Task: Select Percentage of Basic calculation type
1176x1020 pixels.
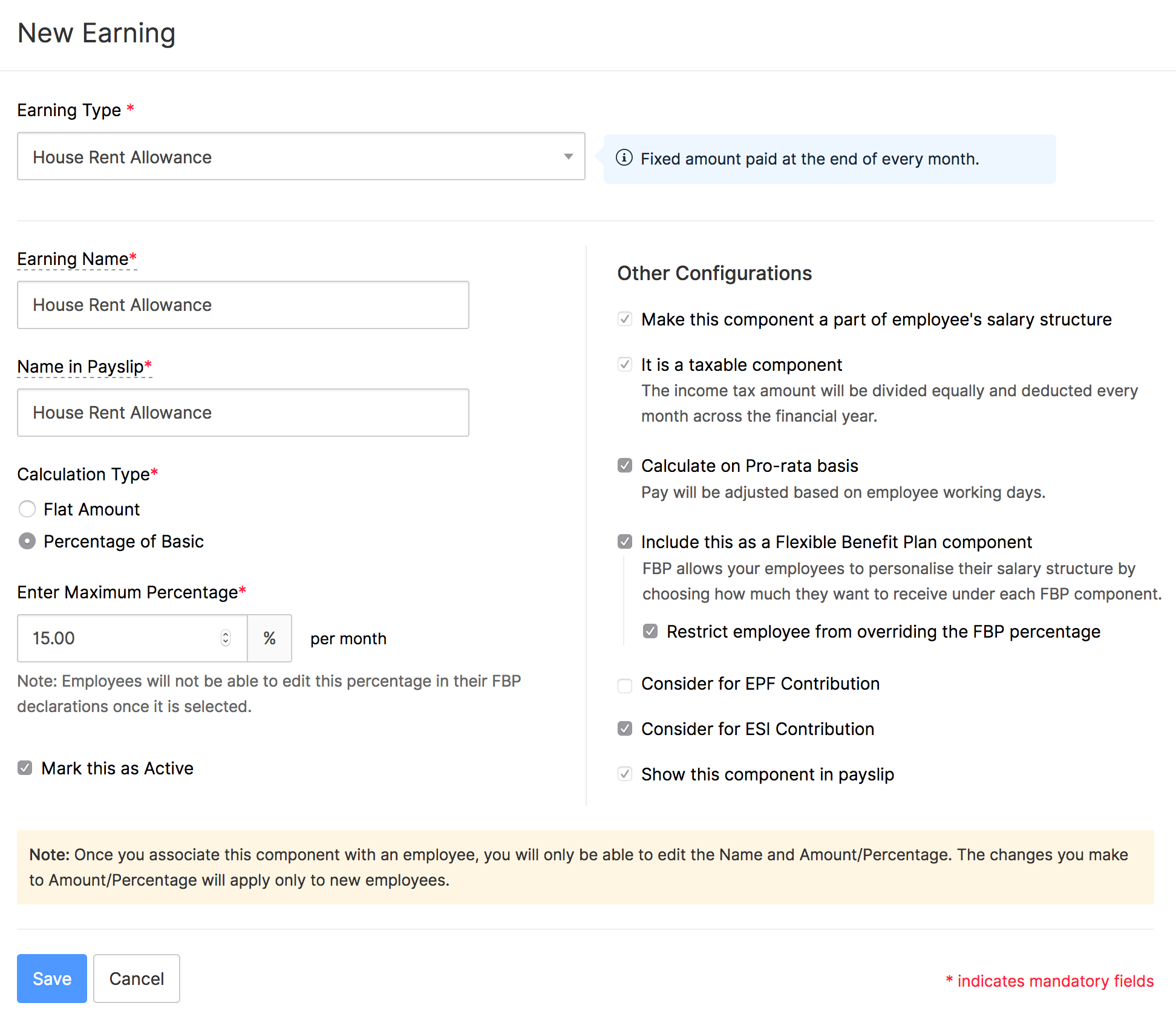Action: click(27, 541)
